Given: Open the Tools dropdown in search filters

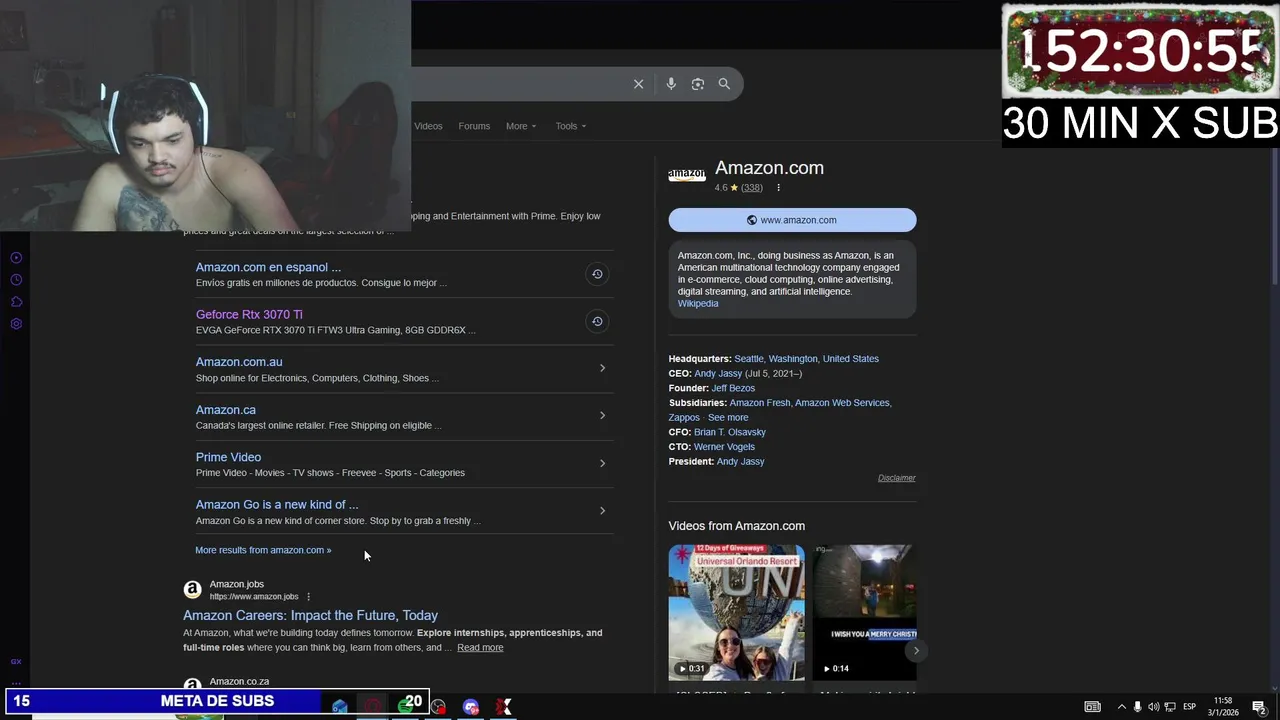Looking at the screenshot, I should [x=571, y=126].
